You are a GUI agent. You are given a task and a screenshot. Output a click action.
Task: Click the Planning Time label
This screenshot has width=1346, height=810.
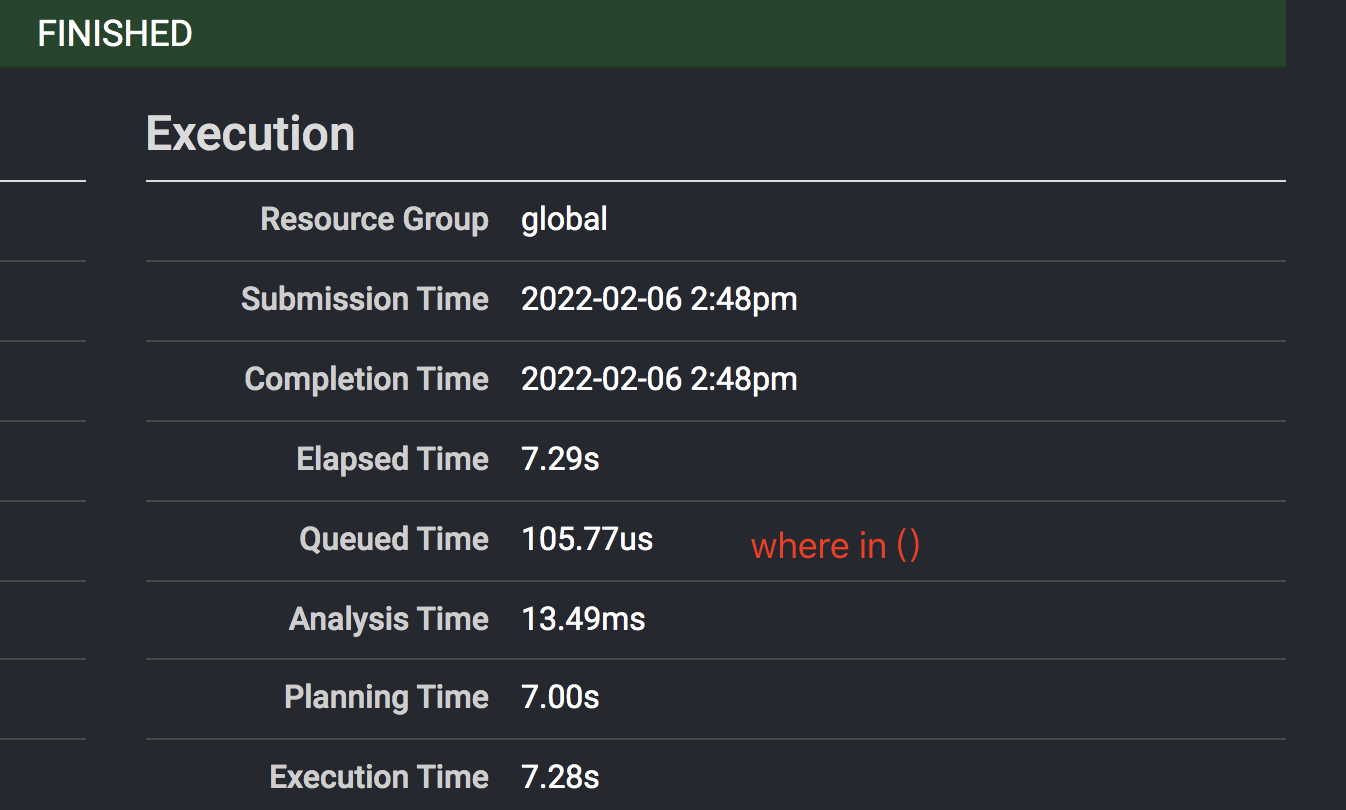coord(386,697)
